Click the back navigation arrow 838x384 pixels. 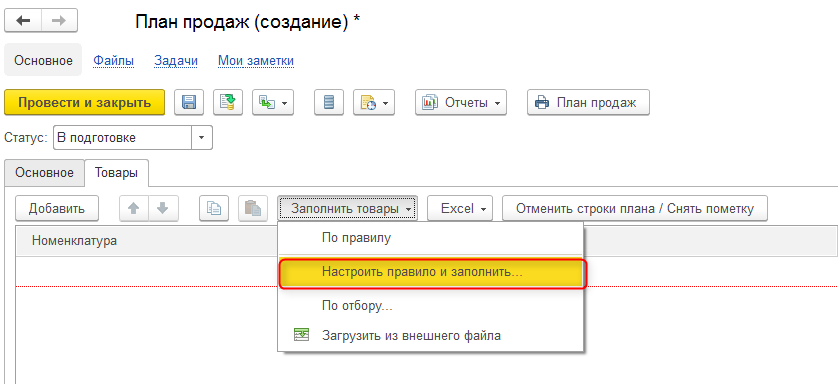(23, 21)
